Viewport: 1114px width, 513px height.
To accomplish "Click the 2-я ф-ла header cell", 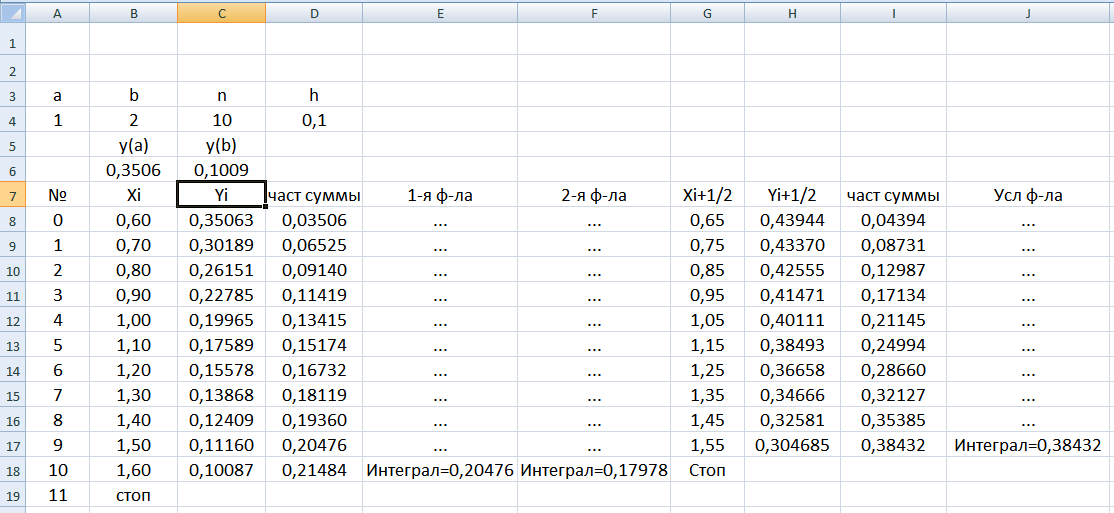I will click(x=594, y=195).
